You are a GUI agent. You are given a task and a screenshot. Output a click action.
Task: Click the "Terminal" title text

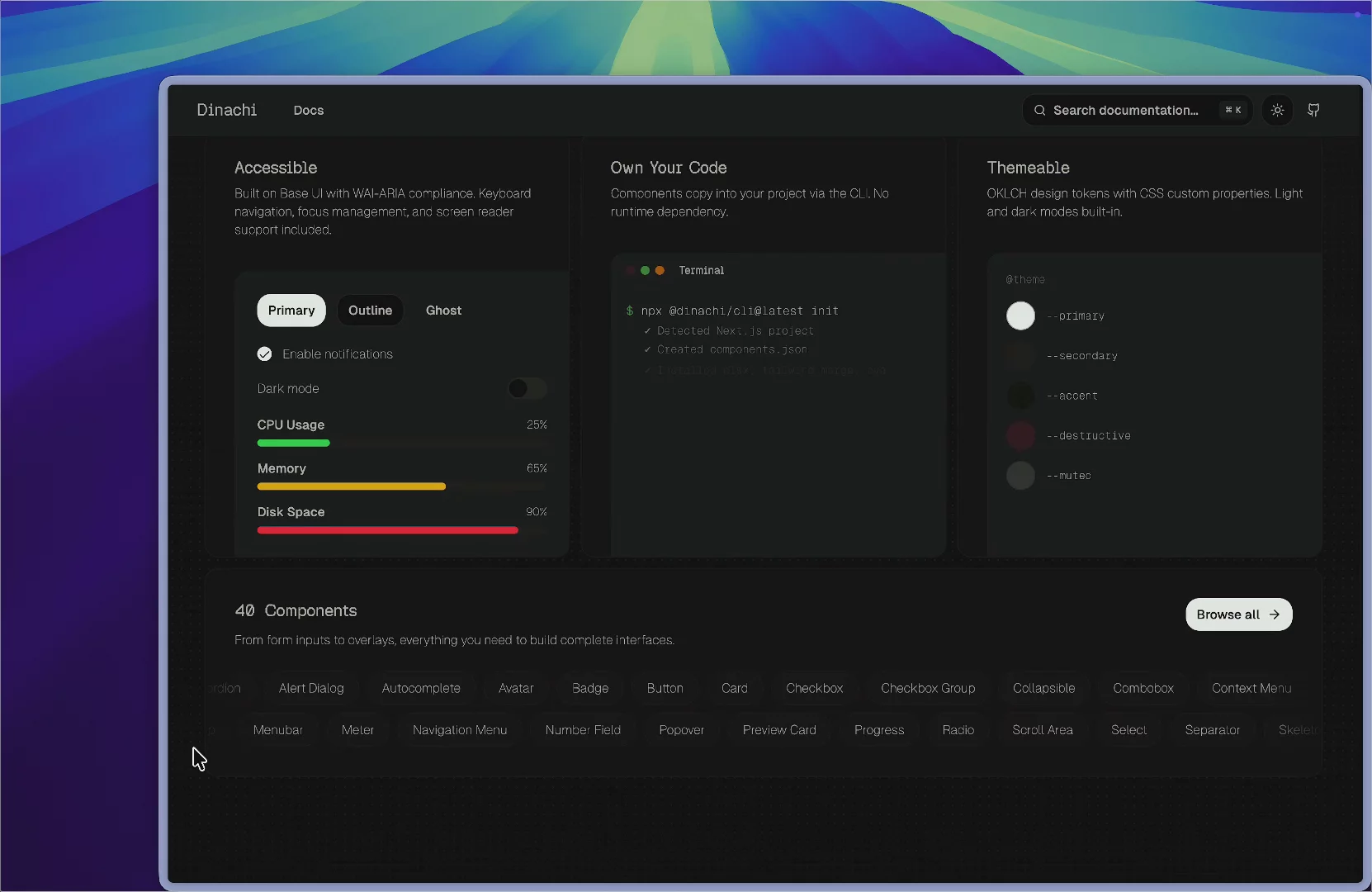coord(702,270)
